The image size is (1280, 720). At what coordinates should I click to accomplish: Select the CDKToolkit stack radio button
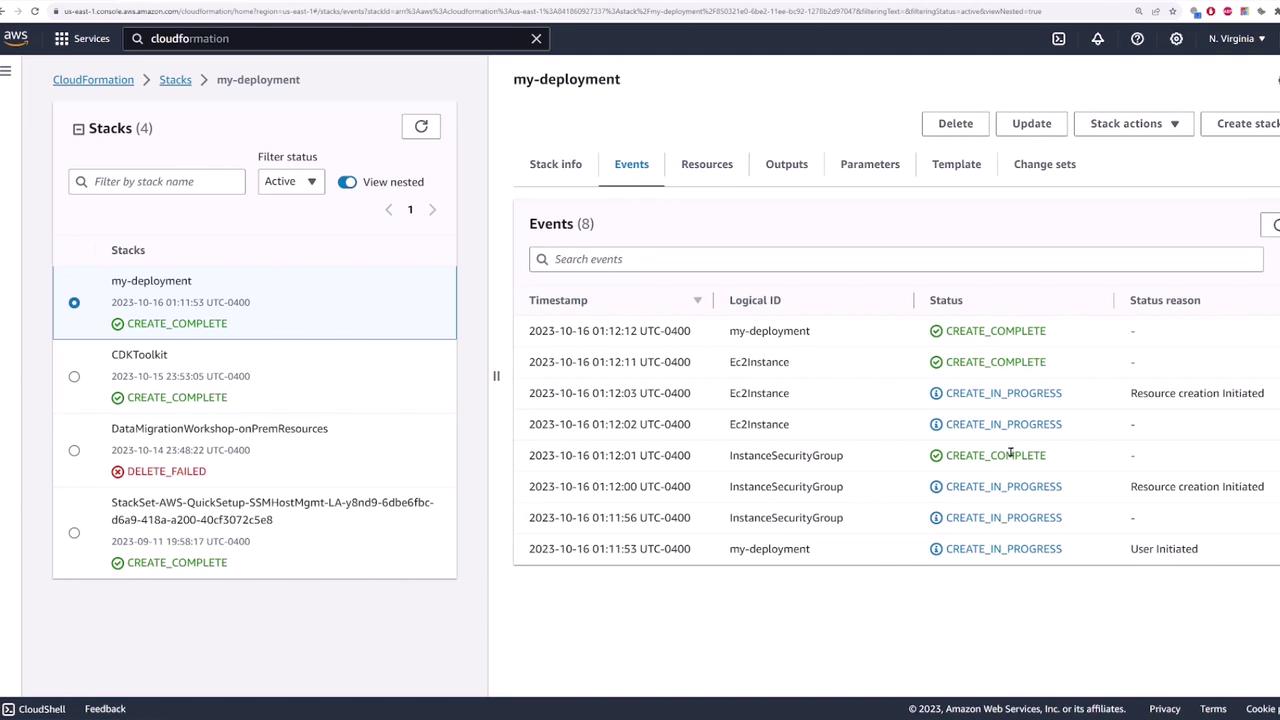click(74, 376)
